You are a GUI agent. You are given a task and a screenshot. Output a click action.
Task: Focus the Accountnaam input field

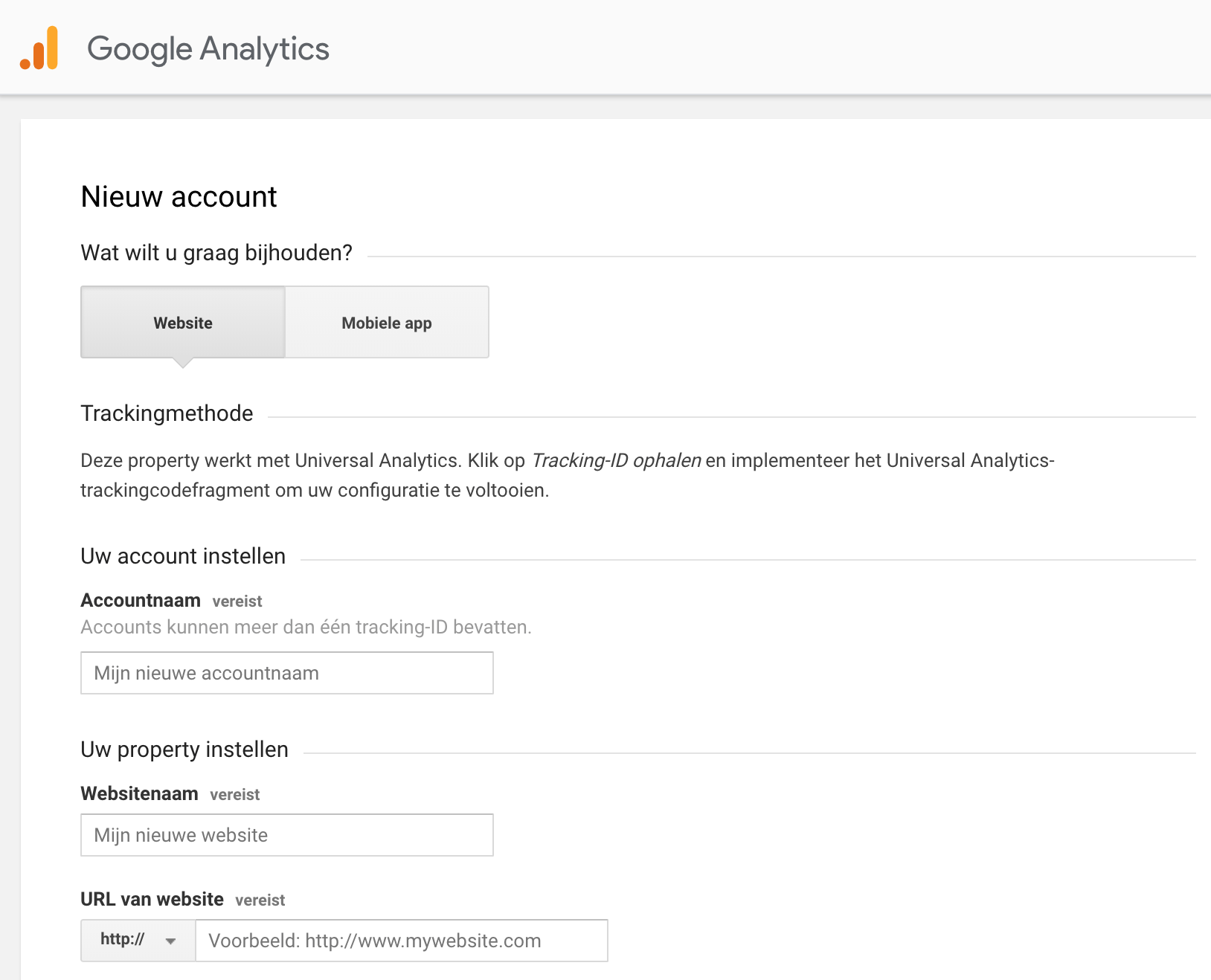[286, 673]
